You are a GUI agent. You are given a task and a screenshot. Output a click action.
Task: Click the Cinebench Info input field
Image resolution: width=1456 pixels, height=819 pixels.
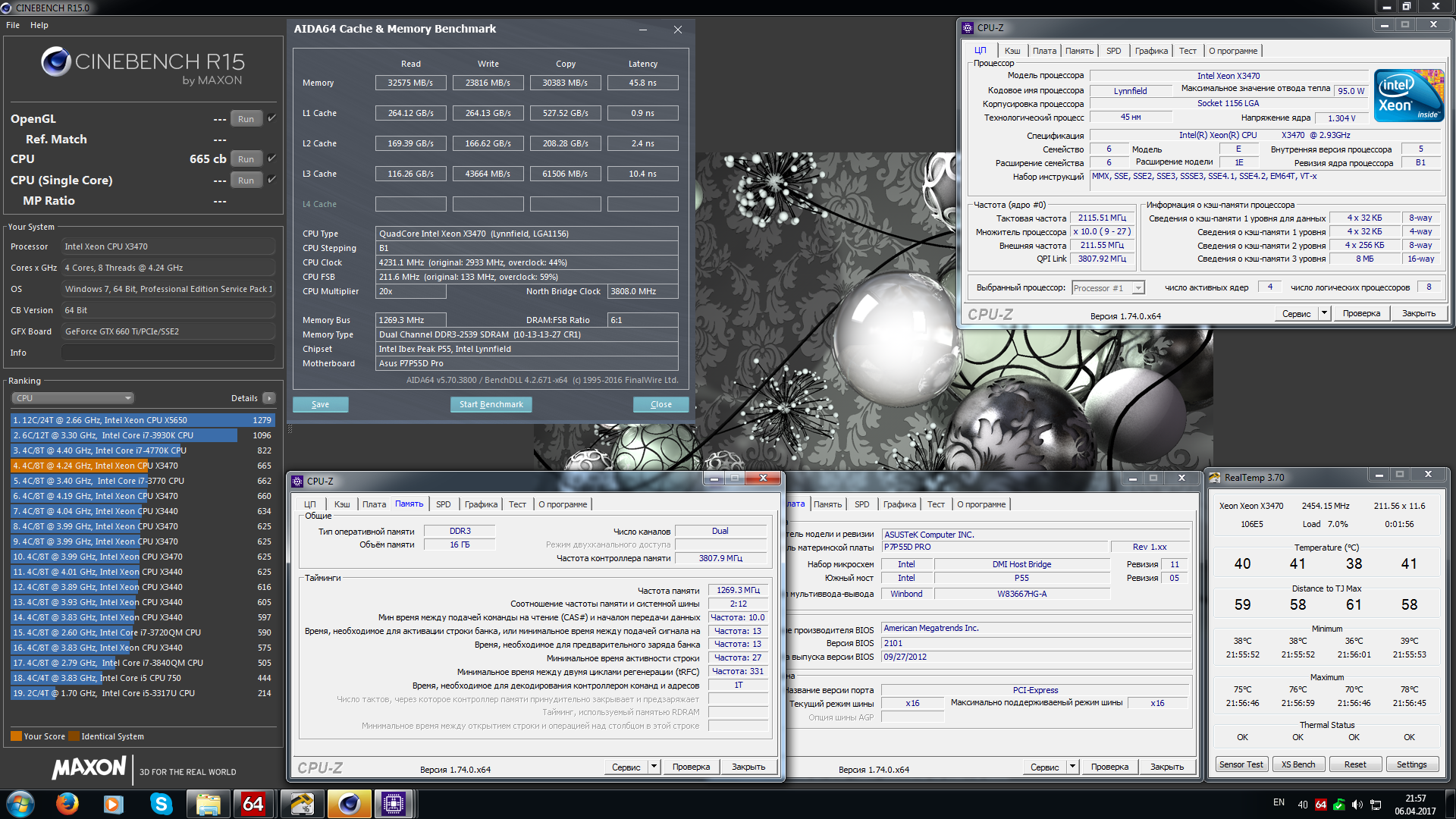click(x=168, y=353)
